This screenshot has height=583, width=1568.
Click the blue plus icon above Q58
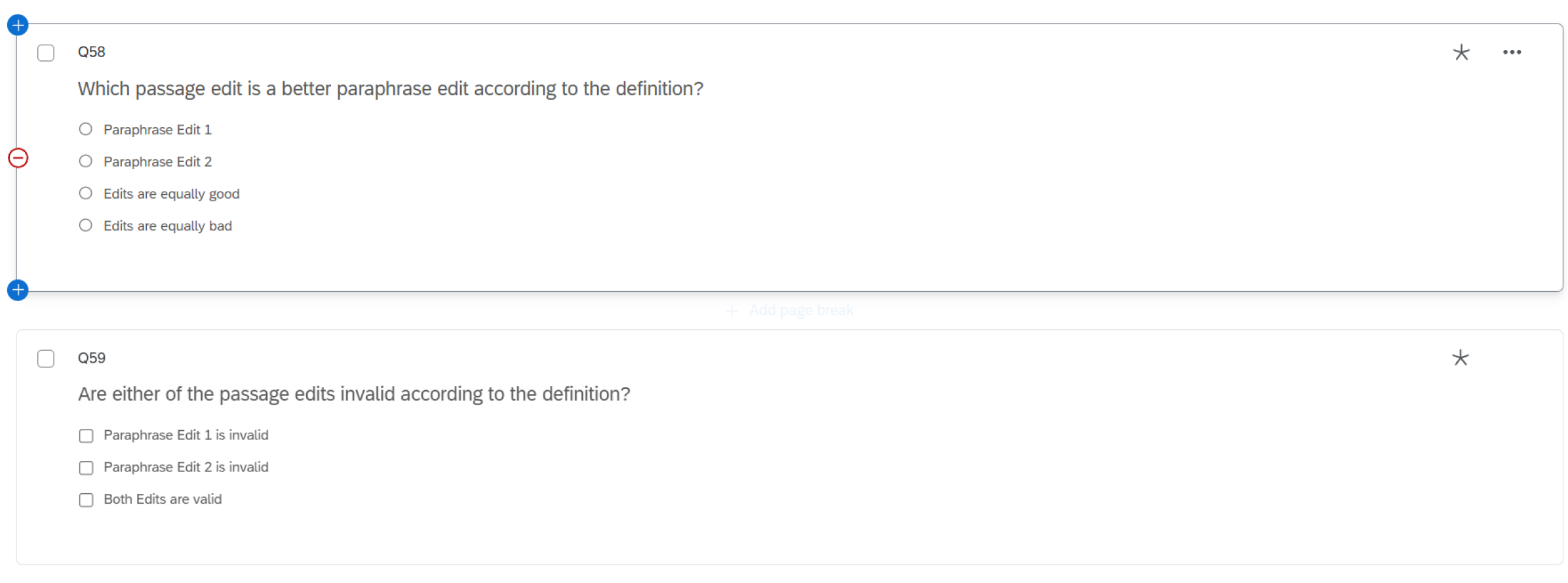pyautogui.click(x=18, y=26)
